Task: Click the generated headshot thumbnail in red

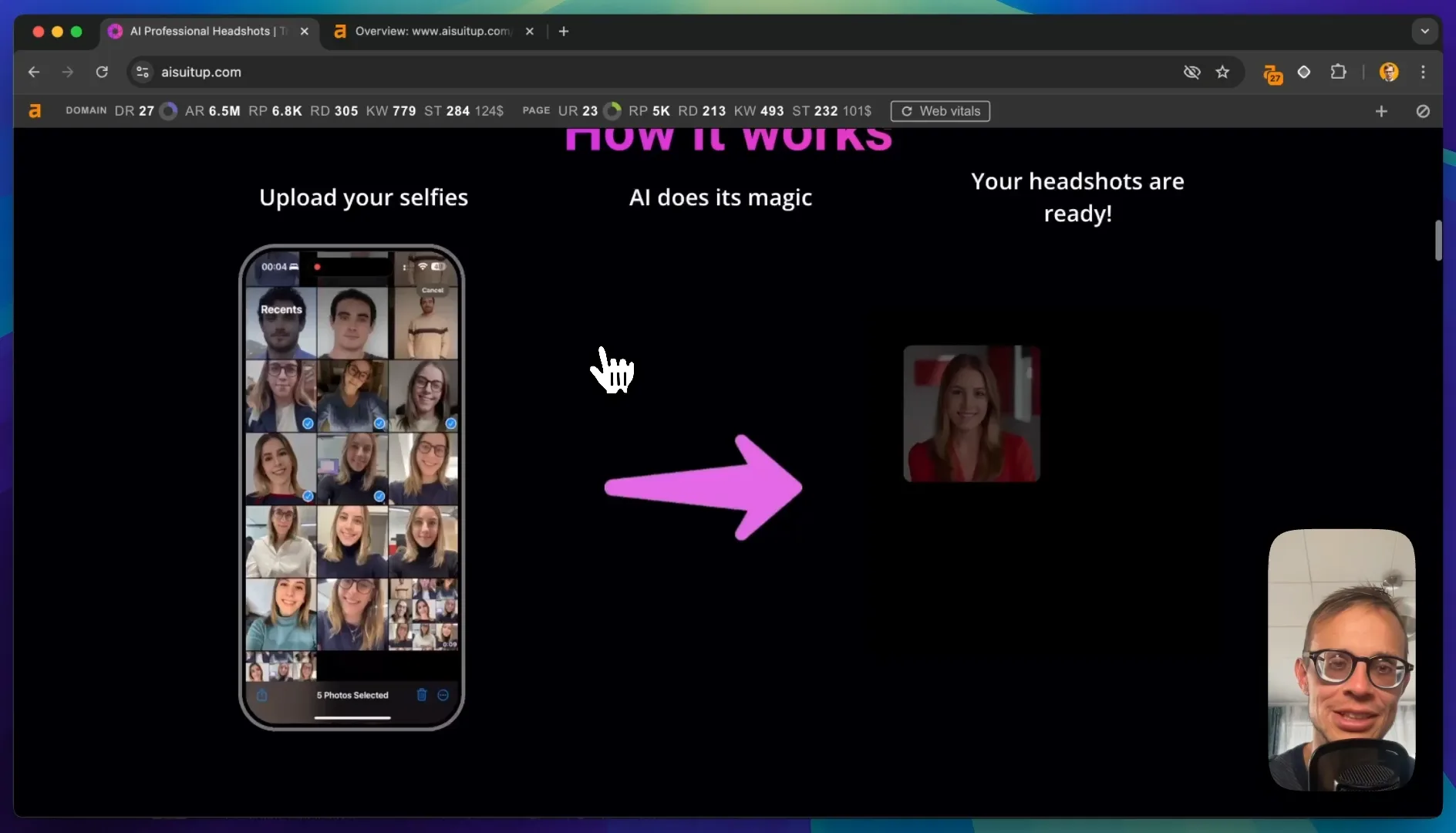Action: coord(972,413)
